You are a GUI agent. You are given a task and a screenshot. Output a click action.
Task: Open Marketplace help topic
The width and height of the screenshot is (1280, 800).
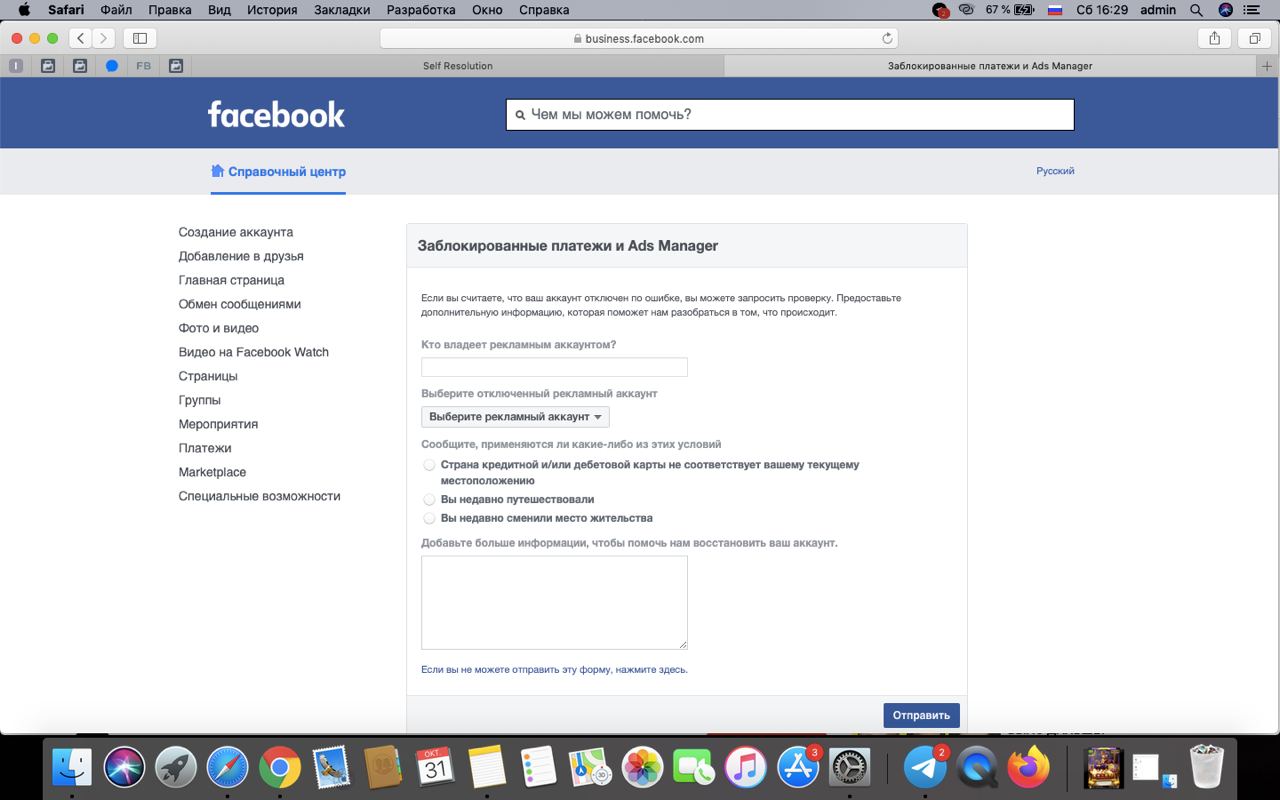(212, 472)
